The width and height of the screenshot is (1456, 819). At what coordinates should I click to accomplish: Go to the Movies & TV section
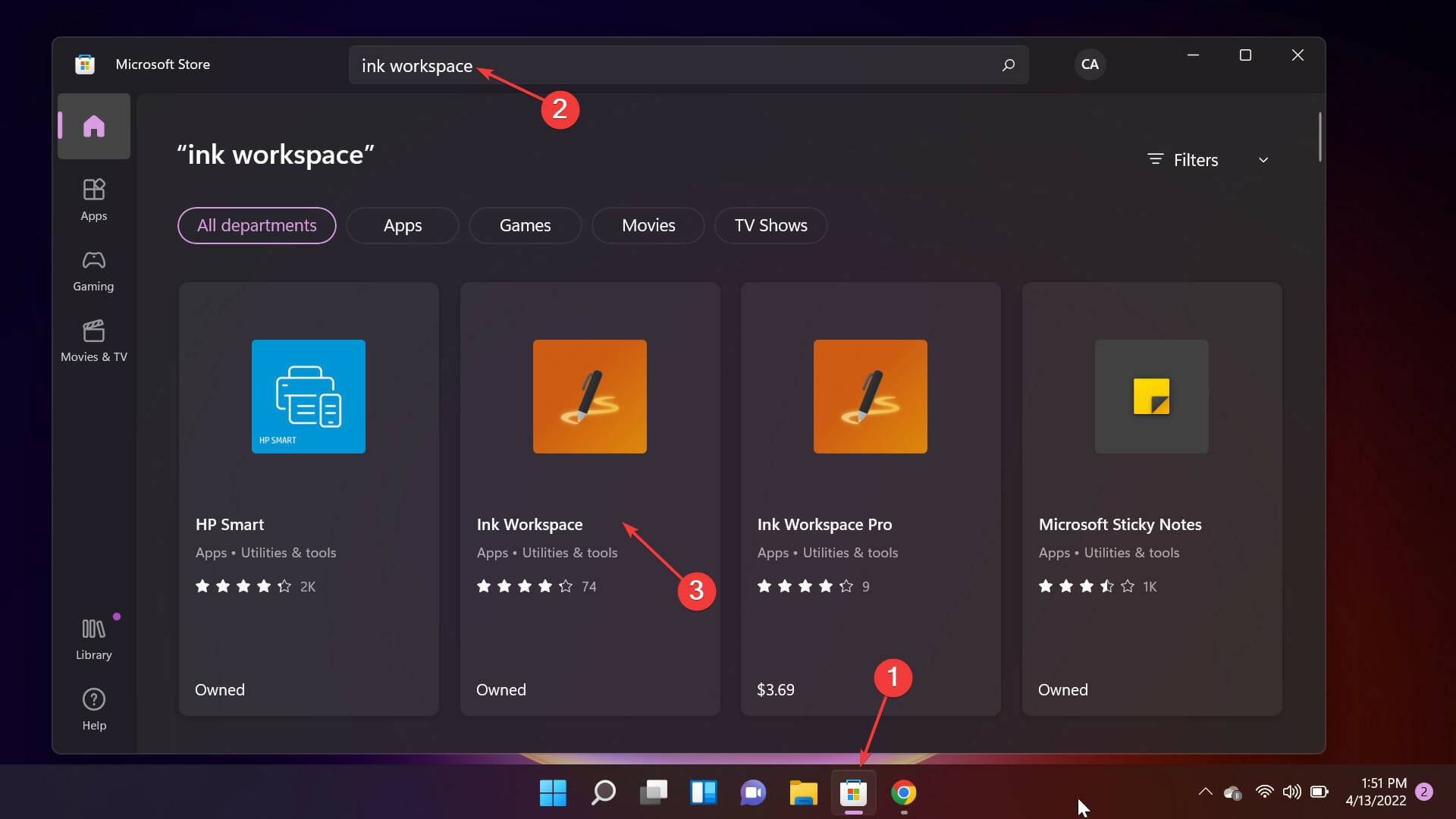(93, 340)
